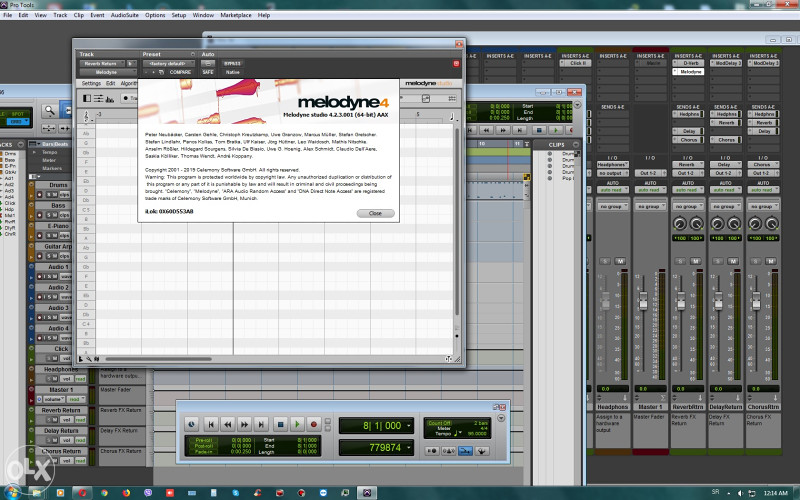Open the Melodyne Settings menu

click(x=91, y=83)
